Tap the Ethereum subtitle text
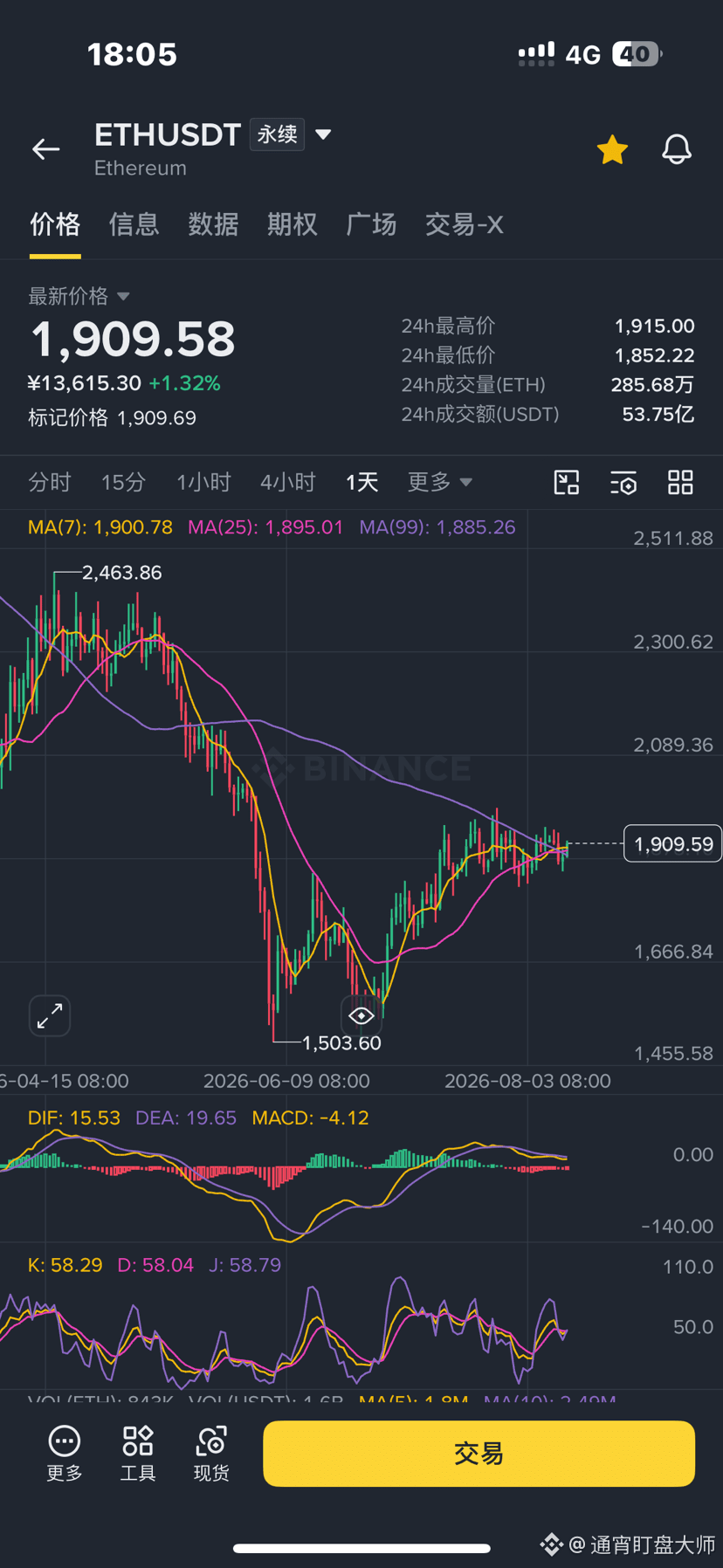 tap(141, 168)
